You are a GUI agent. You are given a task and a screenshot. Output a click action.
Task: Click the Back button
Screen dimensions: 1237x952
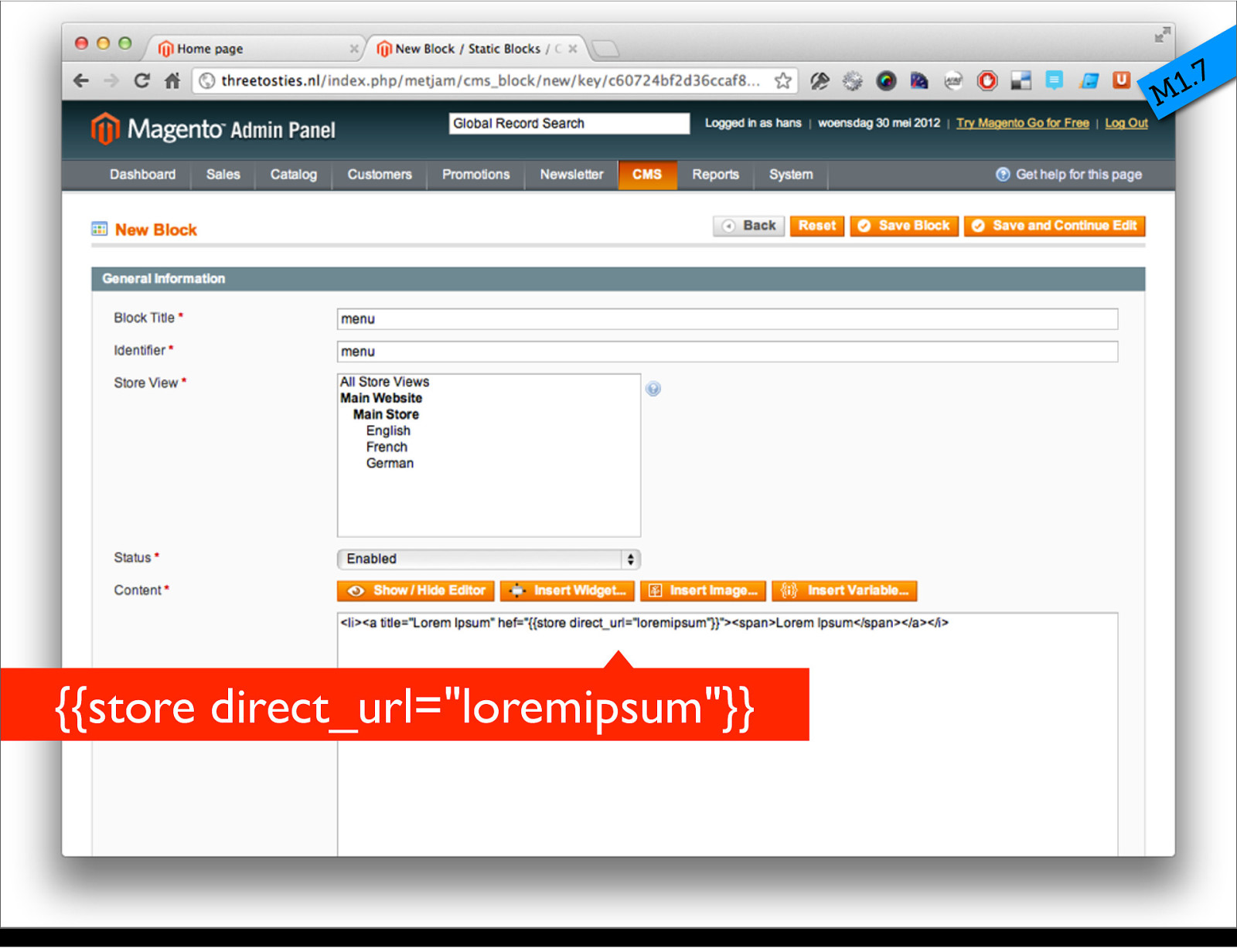(748, 226)
